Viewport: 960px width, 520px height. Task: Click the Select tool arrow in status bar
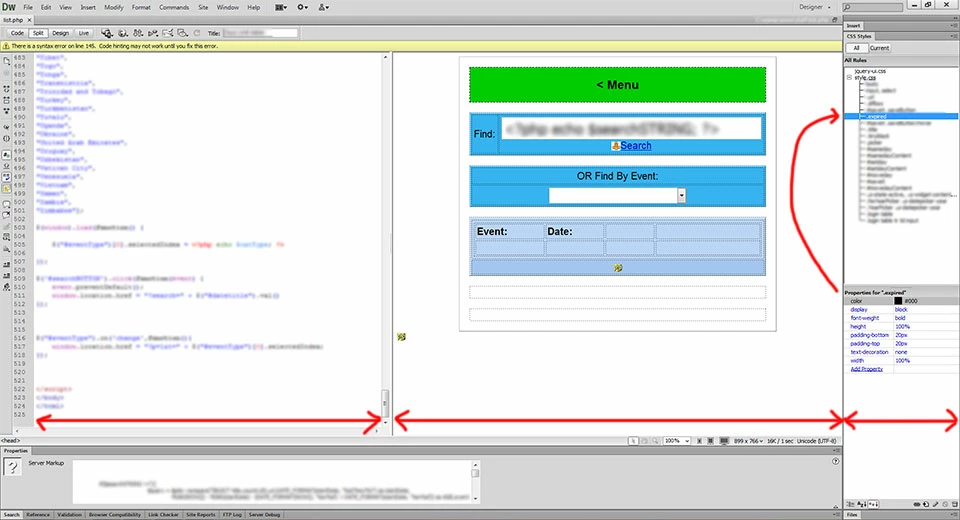[633, 441]
